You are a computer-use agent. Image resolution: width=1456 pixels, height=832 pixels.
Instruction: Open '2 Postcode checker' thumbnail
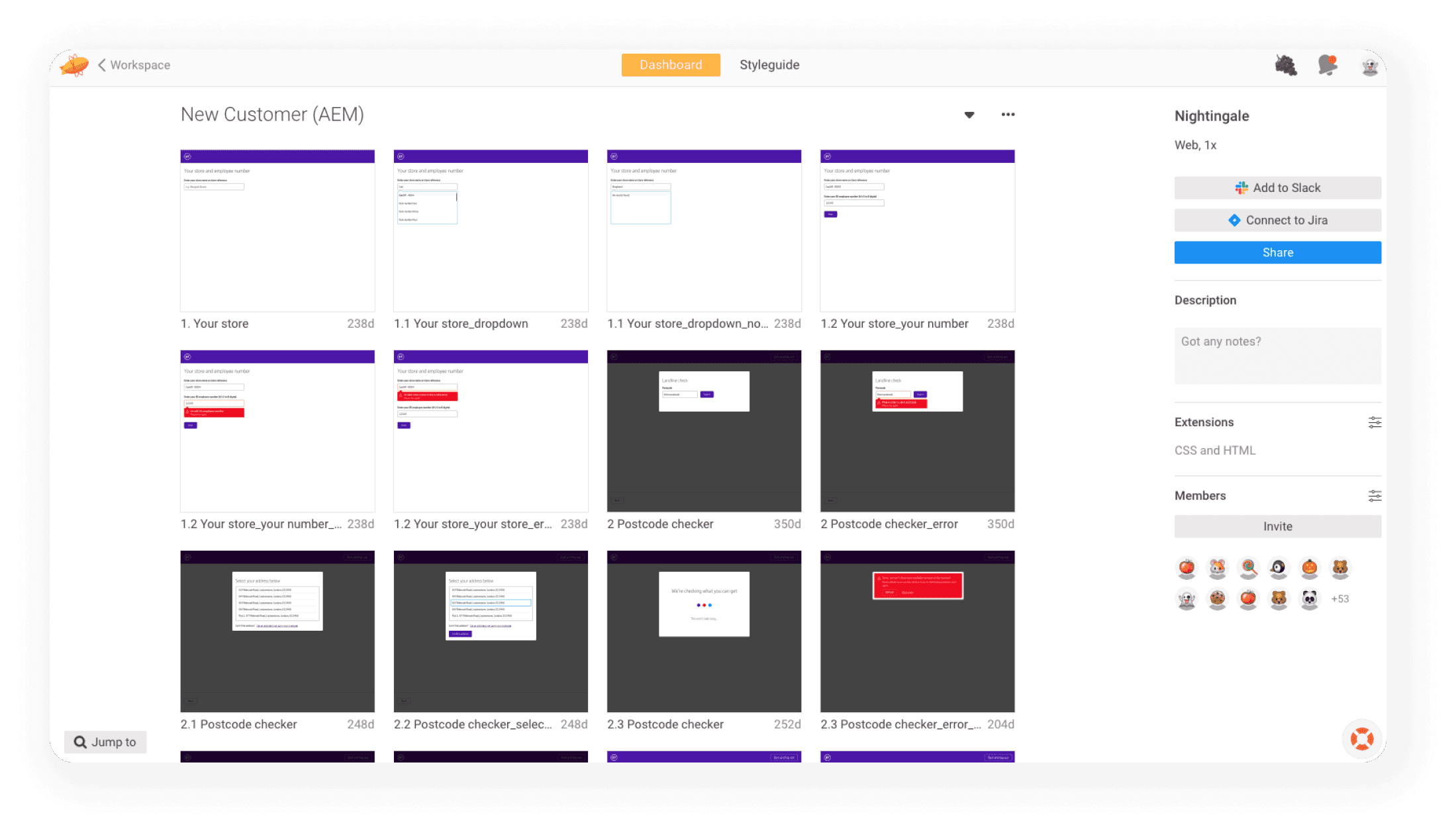pos(704,431)
